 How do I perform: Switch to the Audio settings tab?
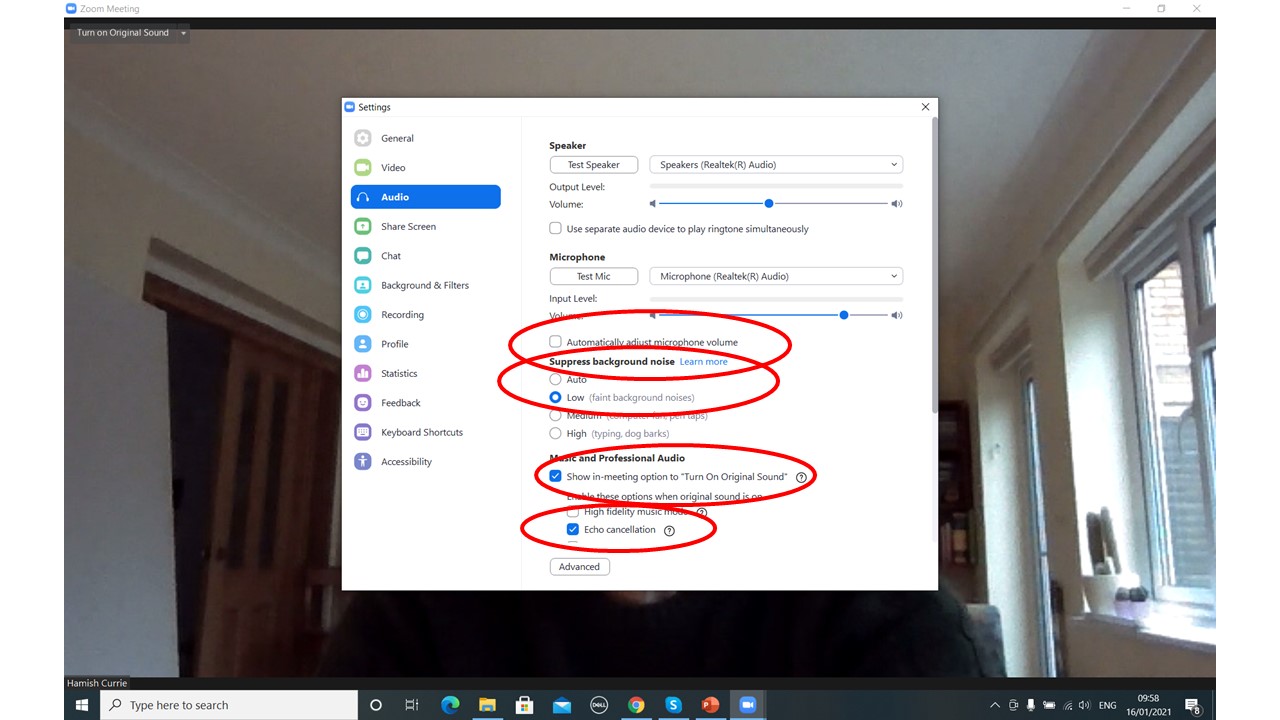[426, 197]
